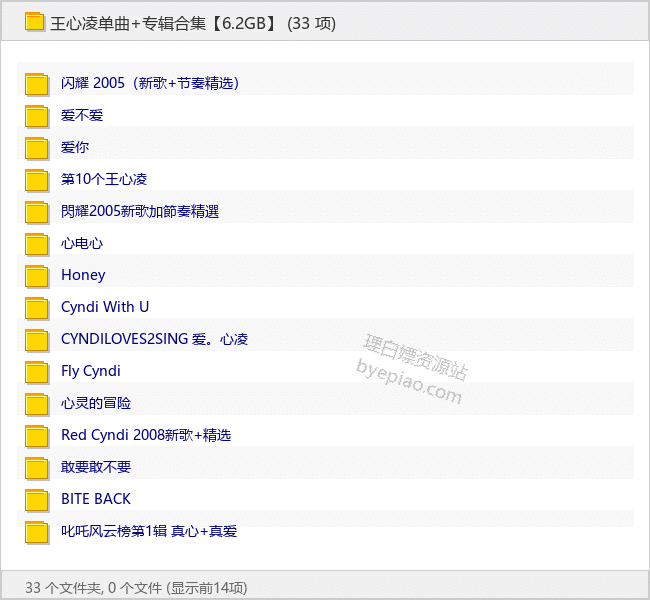Click the header folder icon for 王心凌单曲+专辑合集
The image size is (650, 600).
34,22
